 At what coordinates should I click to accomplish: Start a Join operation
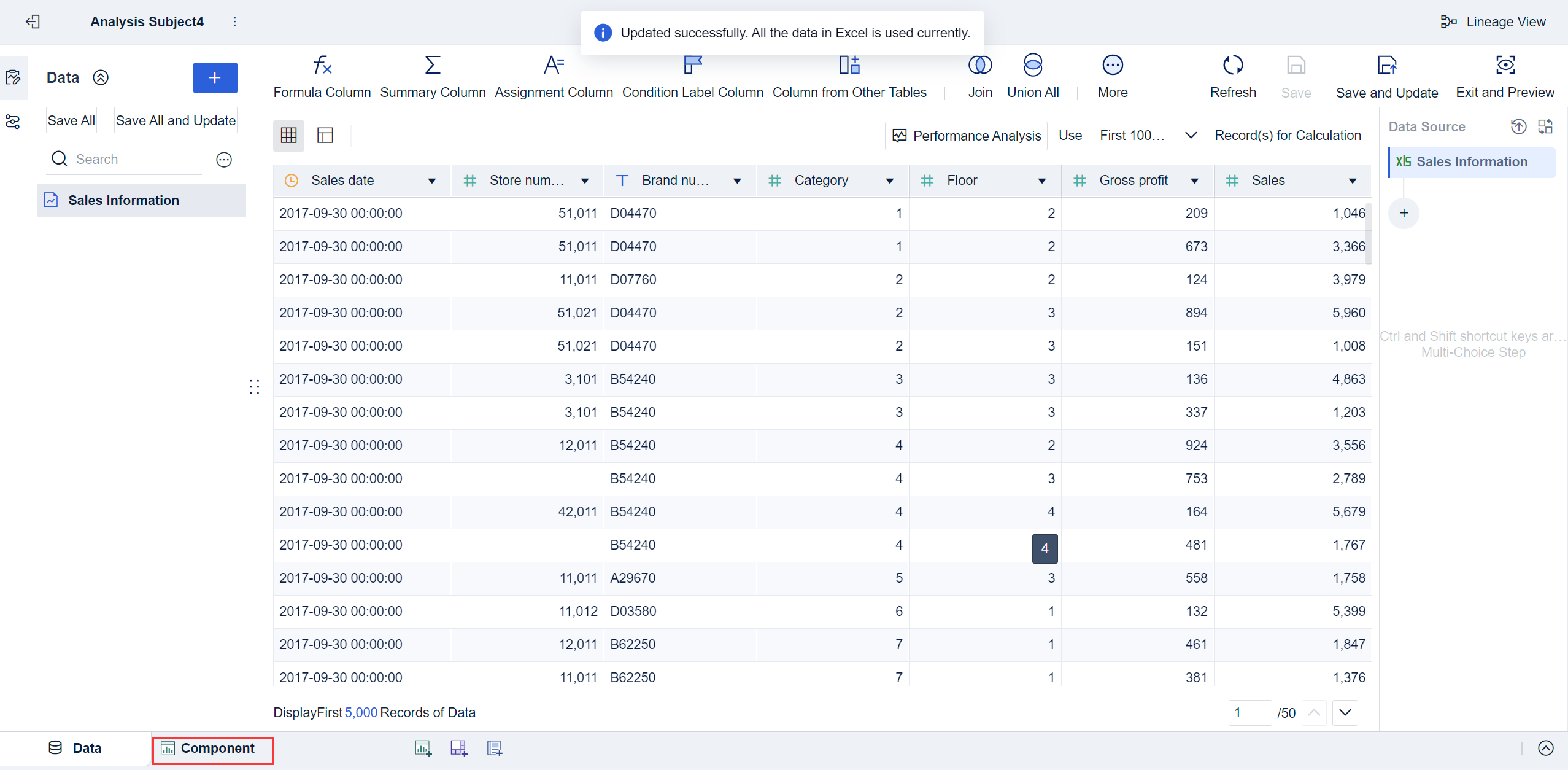click(x=979, y=75)
